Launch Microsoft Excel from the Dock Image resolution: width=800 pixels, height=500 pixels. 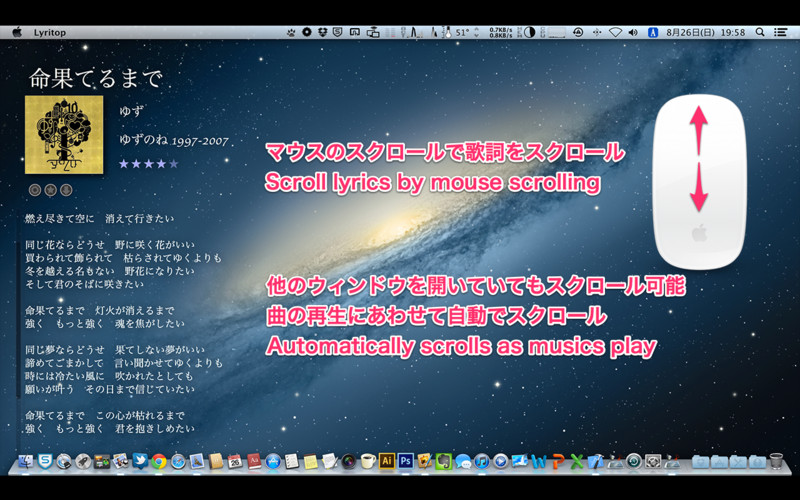pos(577,461)
